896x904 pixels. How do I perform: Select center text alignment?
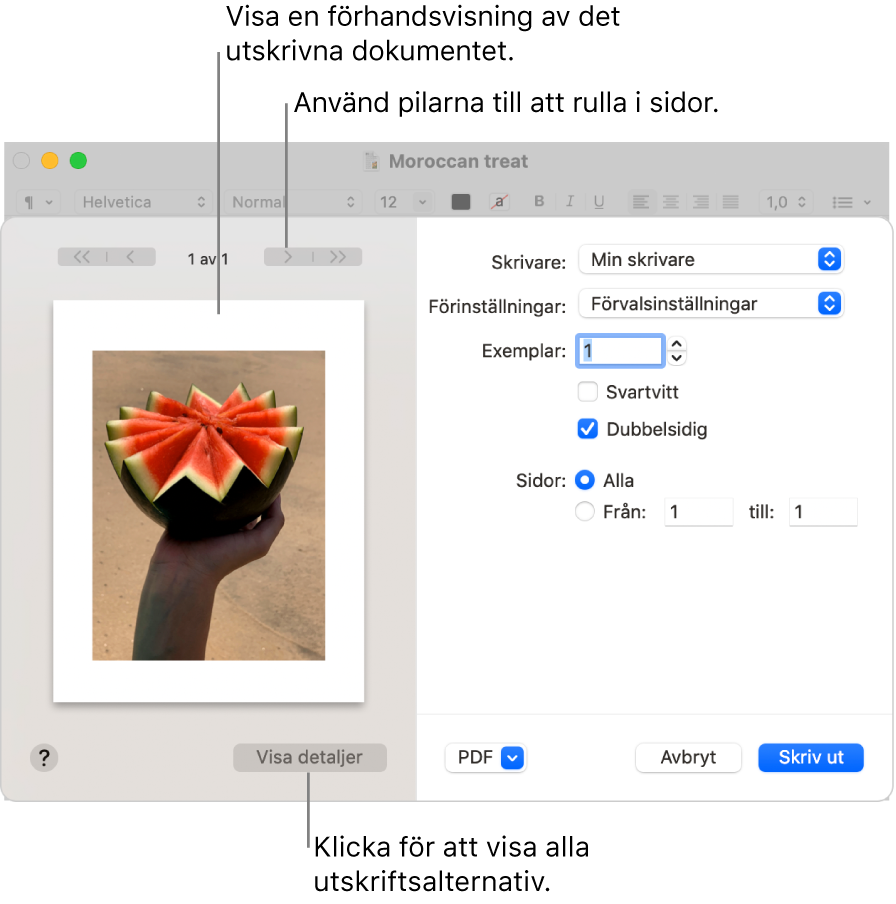coord(671,202)
